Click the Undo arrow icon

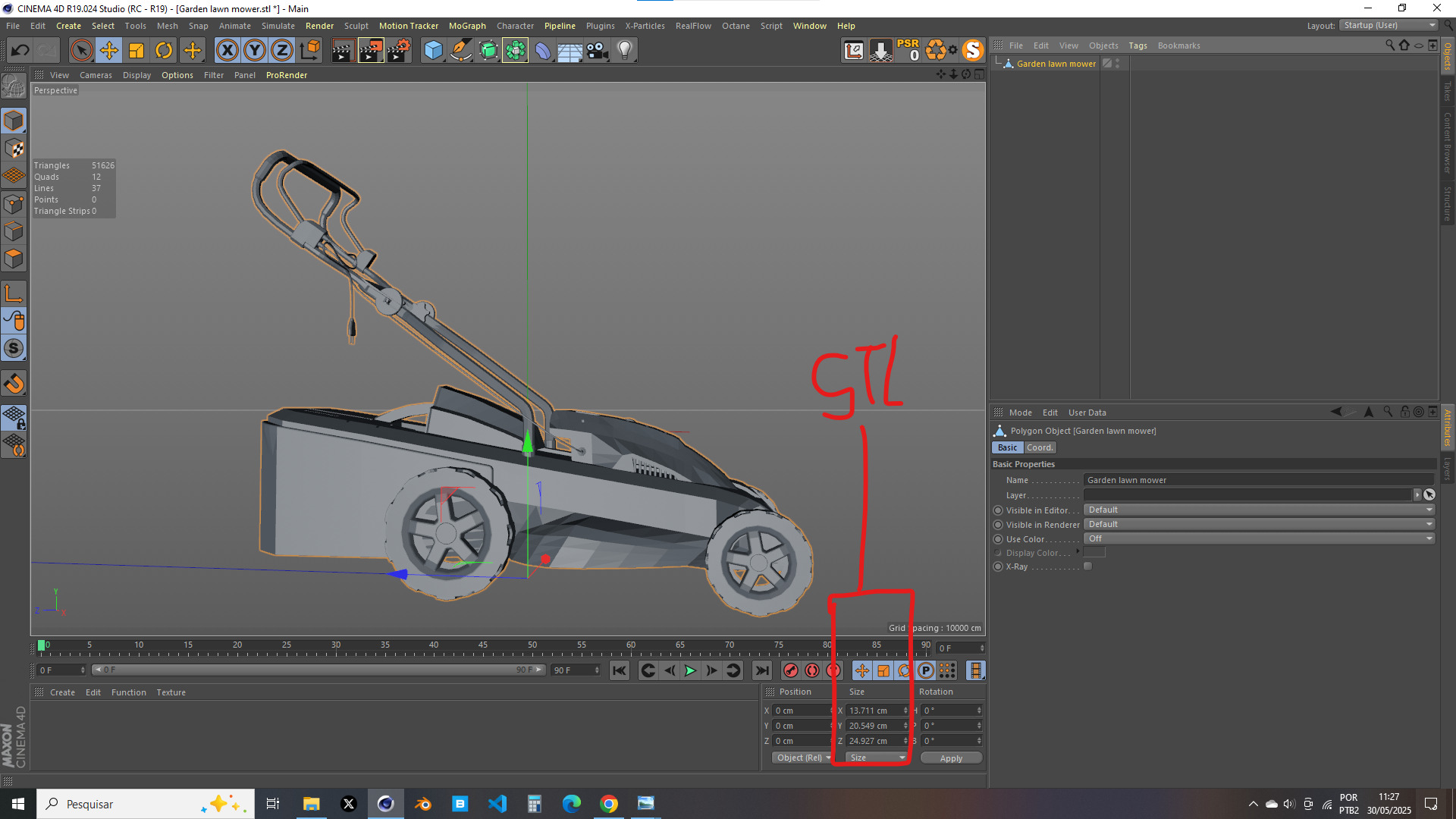tap(20, 51)
